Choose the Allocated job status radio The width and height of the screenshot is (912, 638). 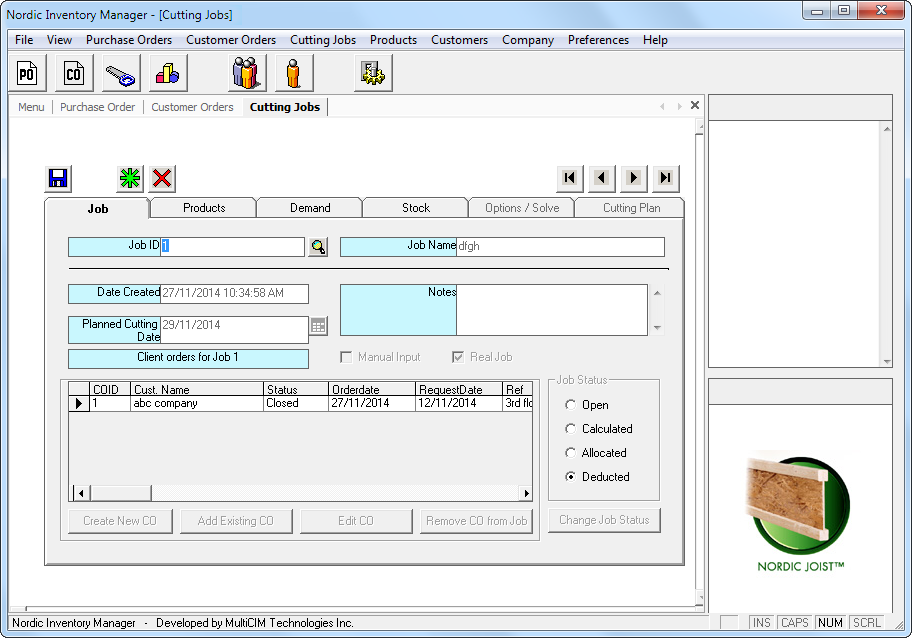tap(571, 453)
